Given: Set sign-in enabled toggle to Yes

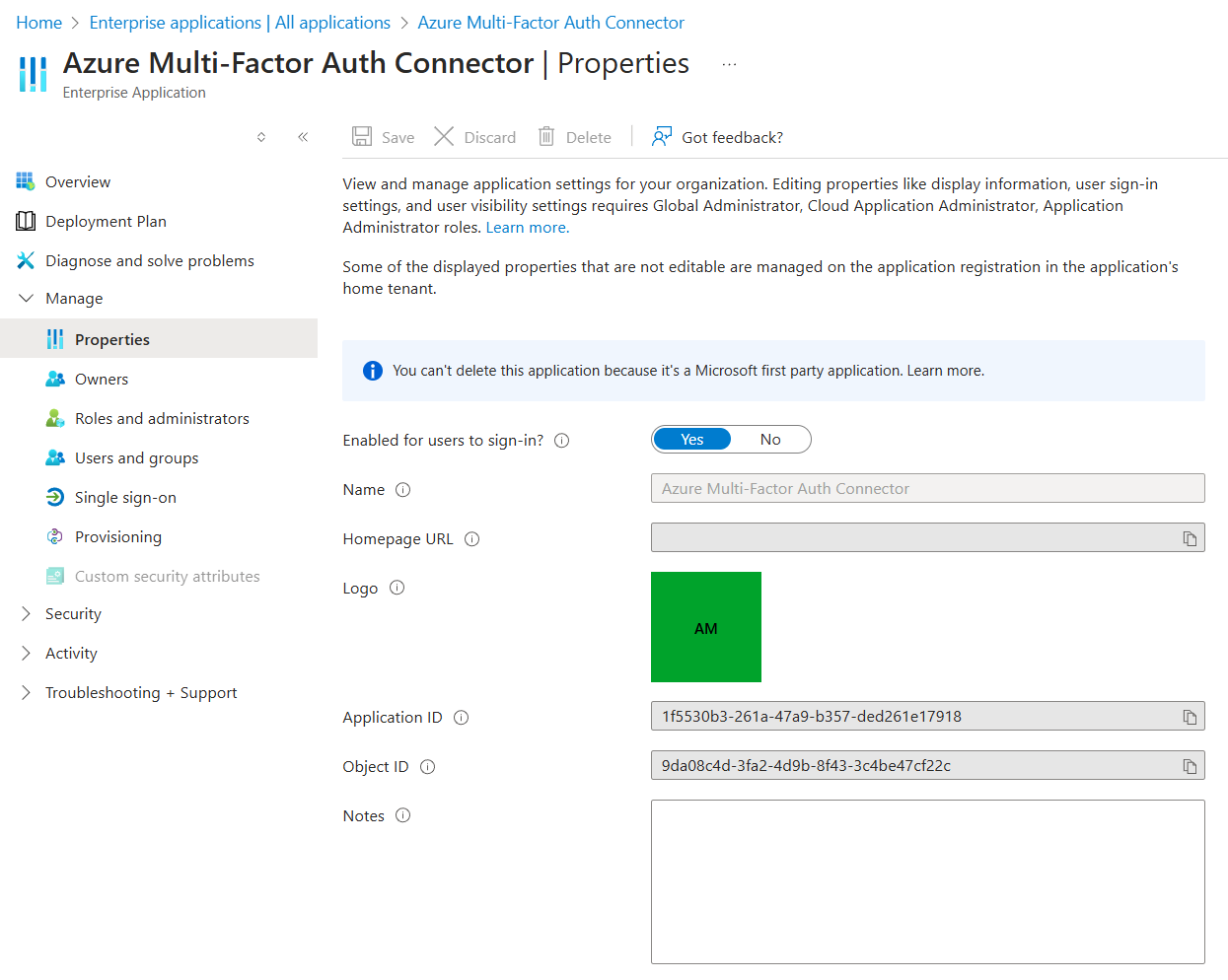Looking at the screenshot, I should pyautogui.click(x=692, y=440).
